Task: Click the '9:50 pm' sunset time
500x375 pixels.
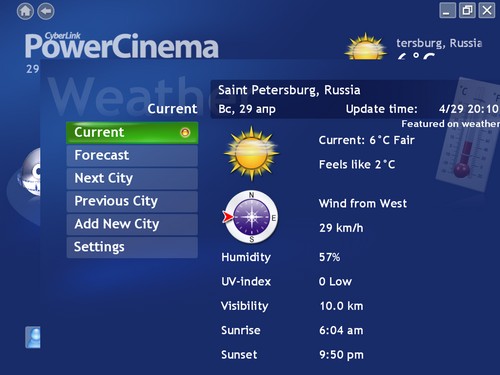Action: [x=341, y=355]
